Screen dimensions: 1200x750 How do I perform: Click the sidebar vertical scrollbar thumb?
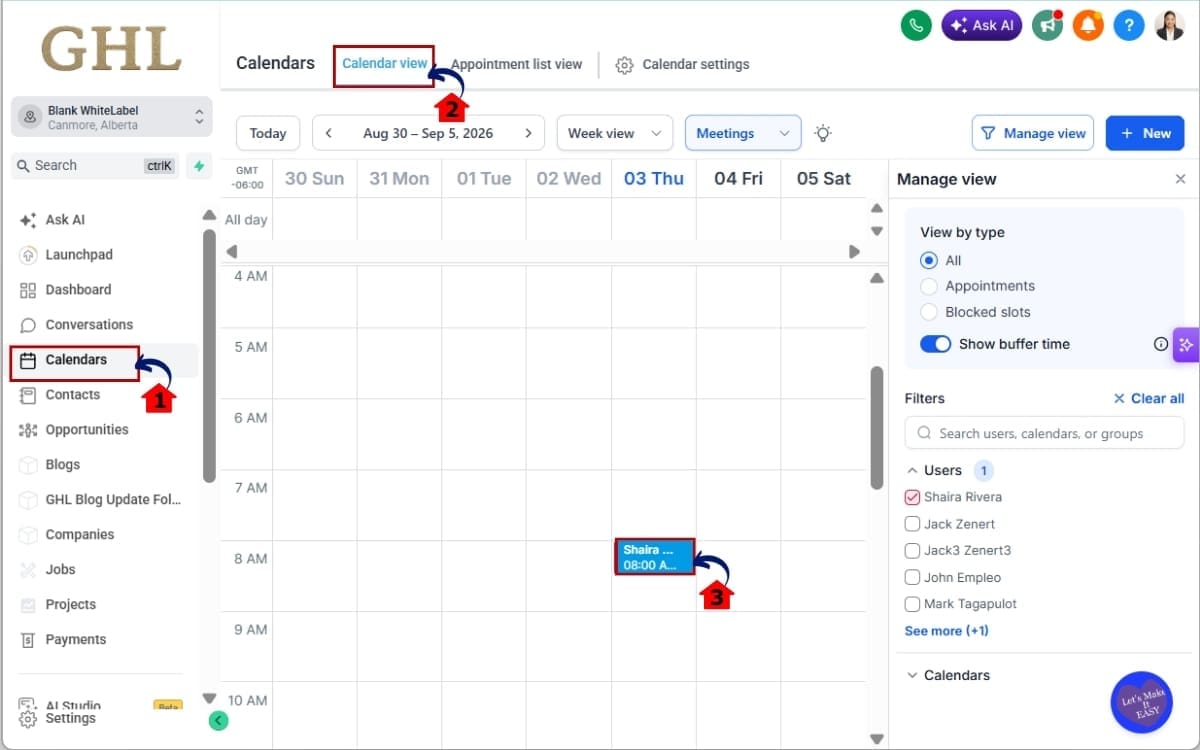tap(209, 355)
